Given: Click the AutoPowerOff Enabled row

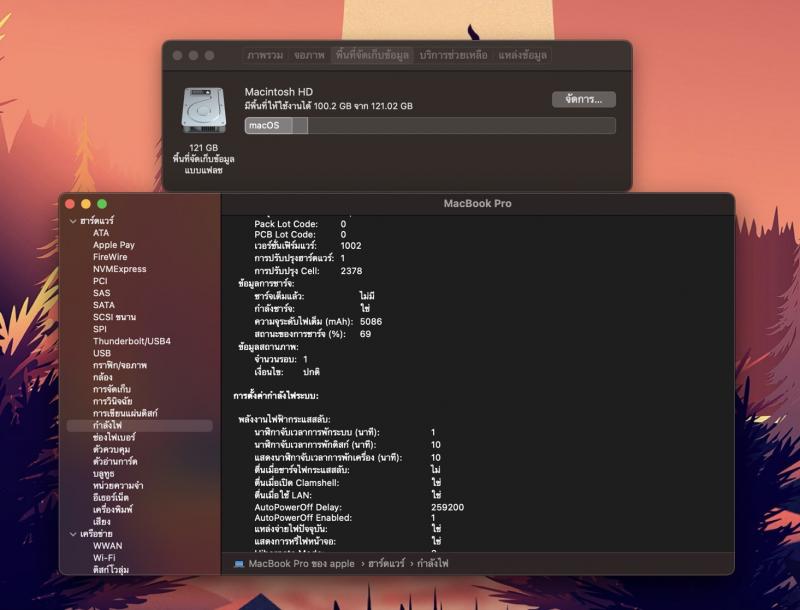Looking at the screenshot, I should pos(345,518).
